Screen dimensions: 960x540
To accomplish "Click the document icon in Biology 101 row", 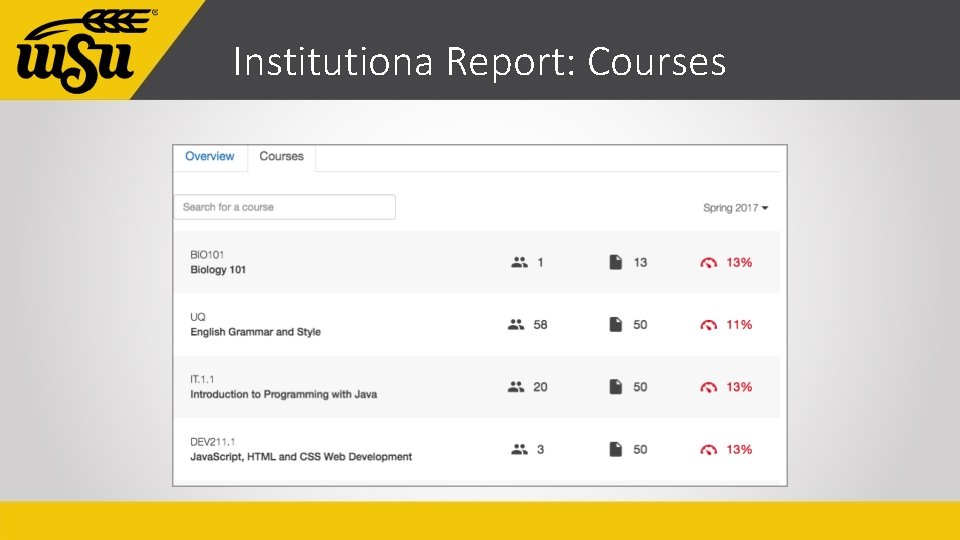I will point(616,262).
